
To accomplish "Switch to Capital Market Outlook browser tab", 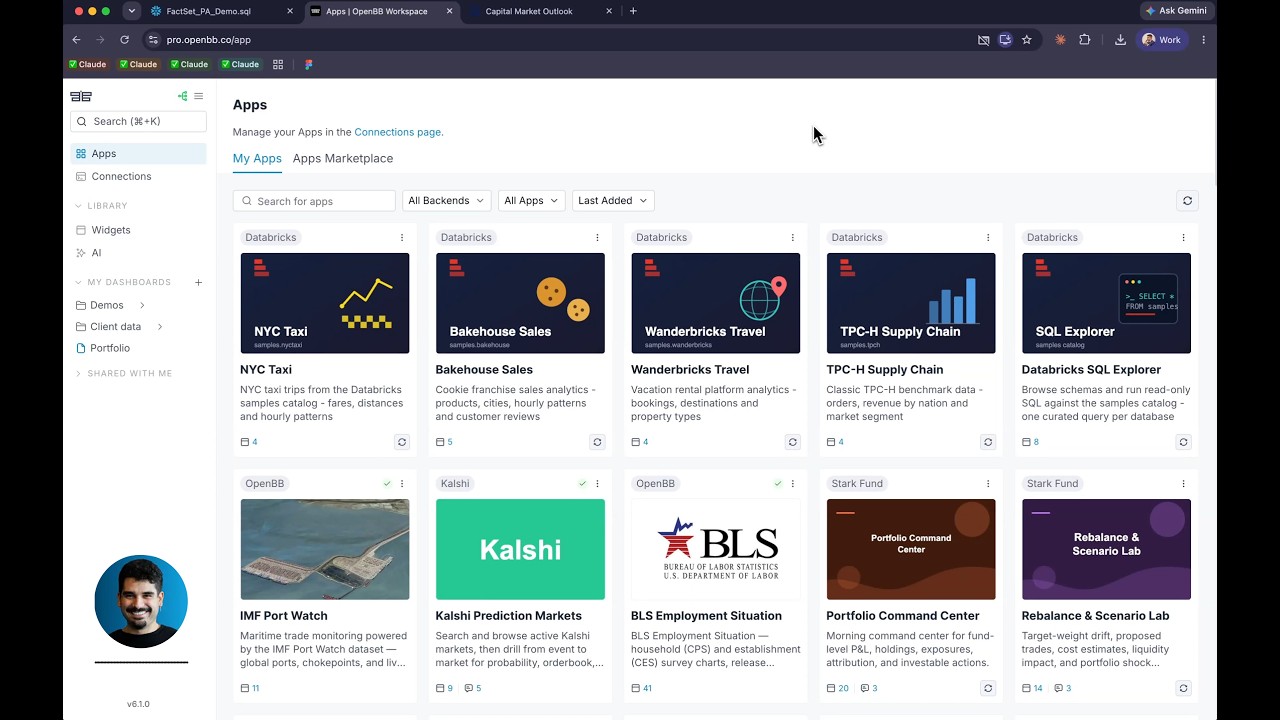I will point(542,11).
